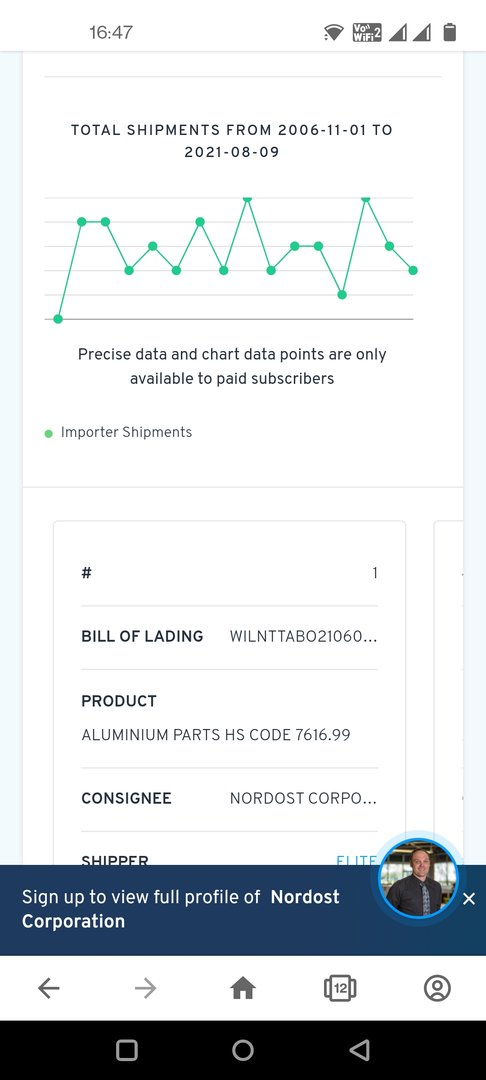The width and height of the screenshot is (486, 1080).
Task: Click the ELITE shipper link
Action: coord(357,860)
